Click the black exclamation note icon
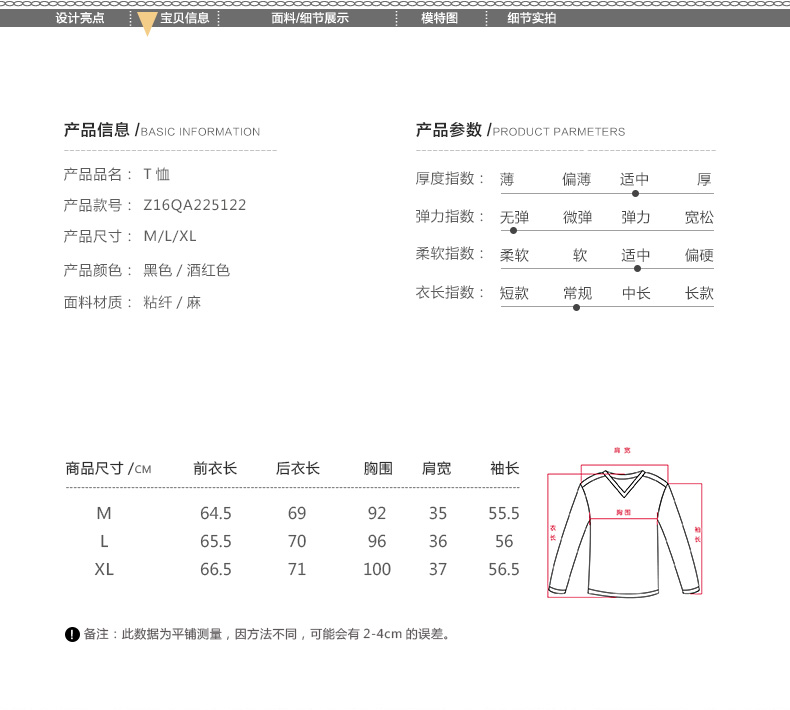Image resolution: width=790 pixels, height=710 pixels. tap(72, 635)
